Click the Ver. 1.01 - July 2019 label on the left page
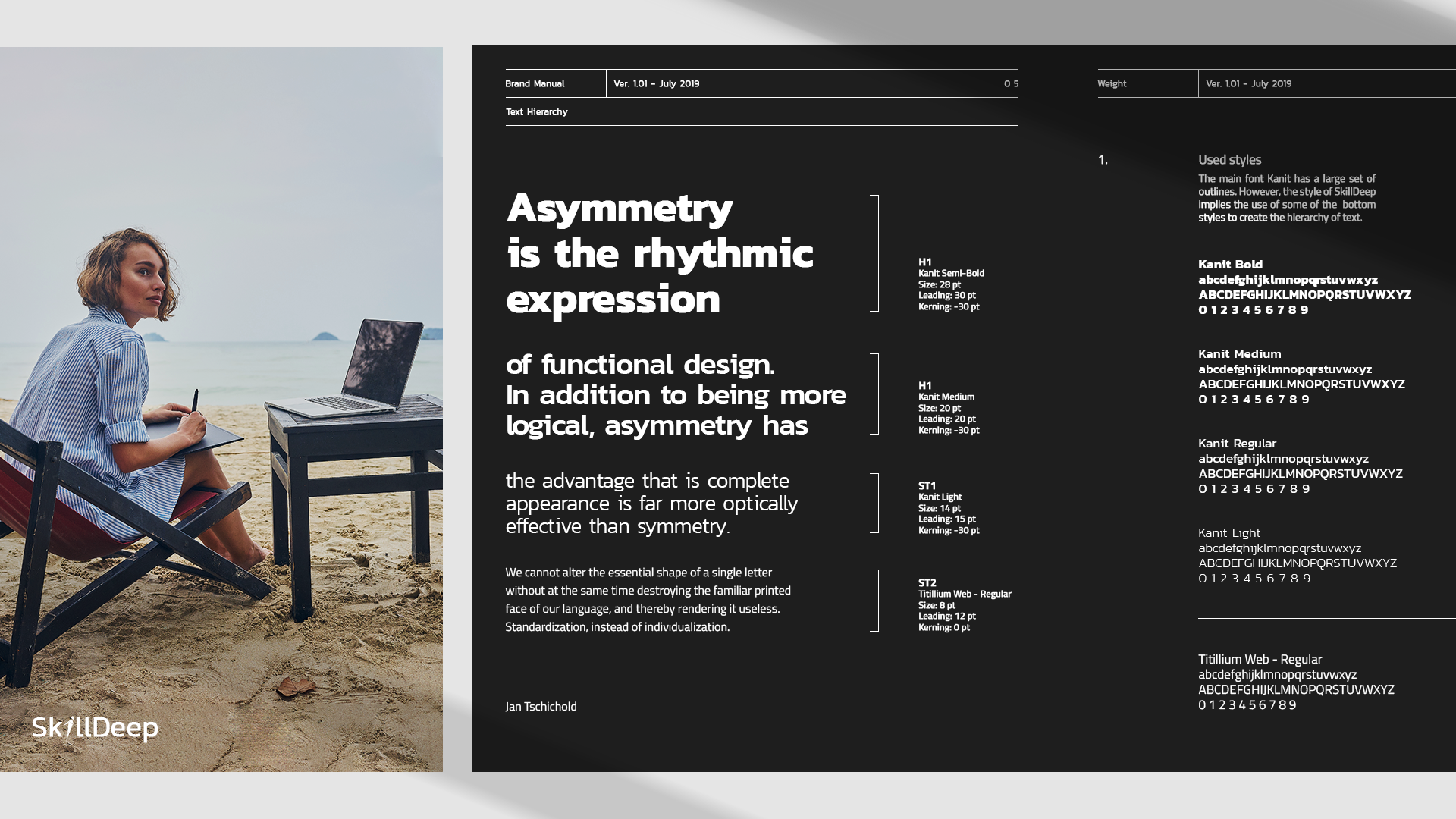1456x819 pixels. pos(656,83)
